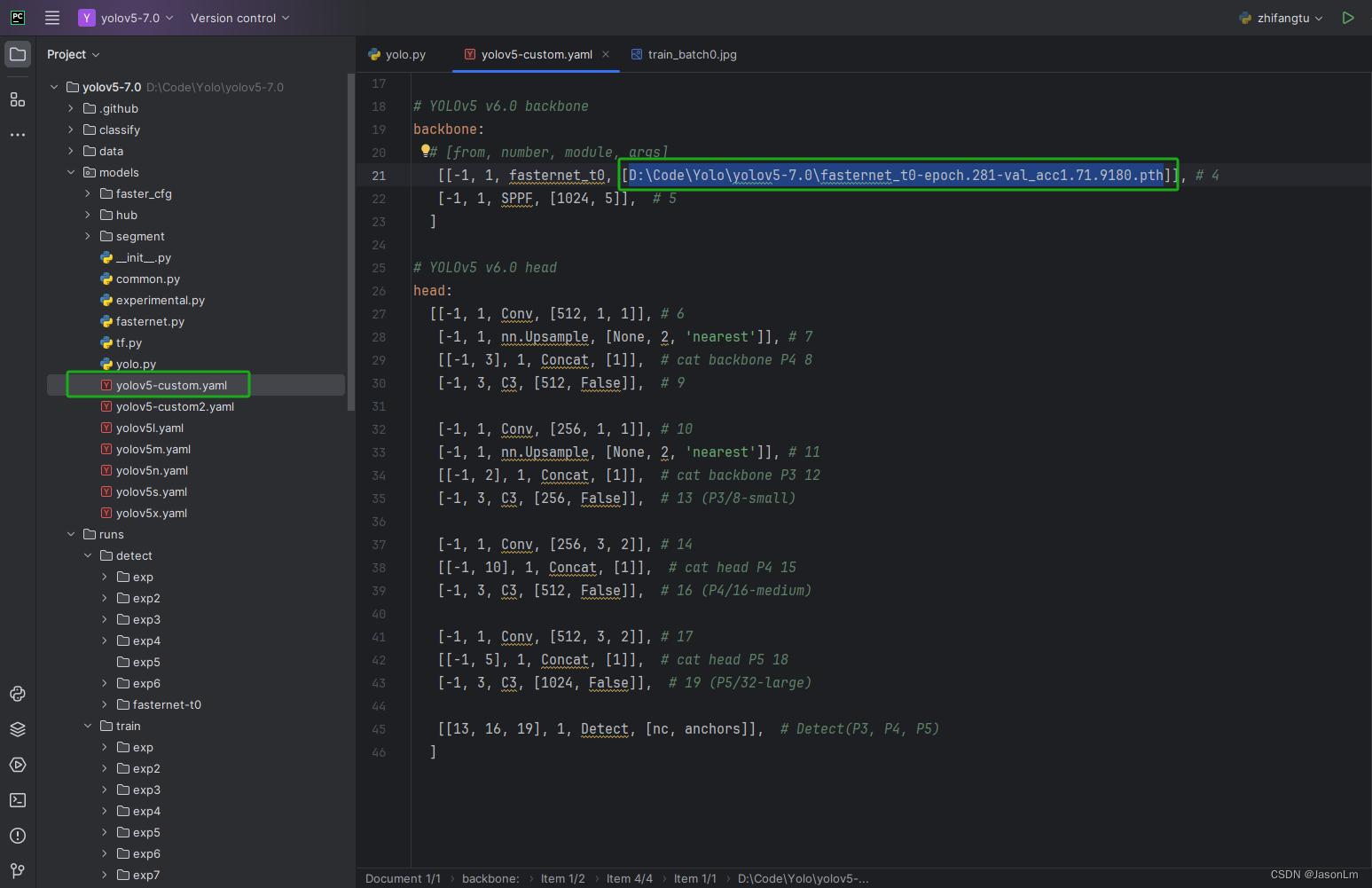Switch to the yolo.py editor tab
The width and height of the screenshot is (1372, 888).
click(x=397, y=54)
